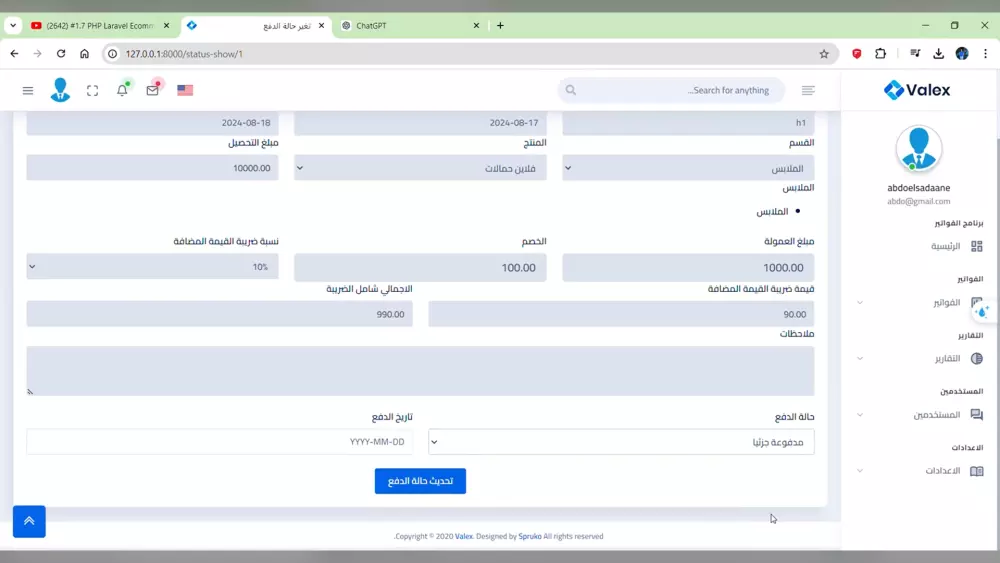
Task: Expand the الفواتير sidebar submenu chevron
Action: tap(860, 303)
